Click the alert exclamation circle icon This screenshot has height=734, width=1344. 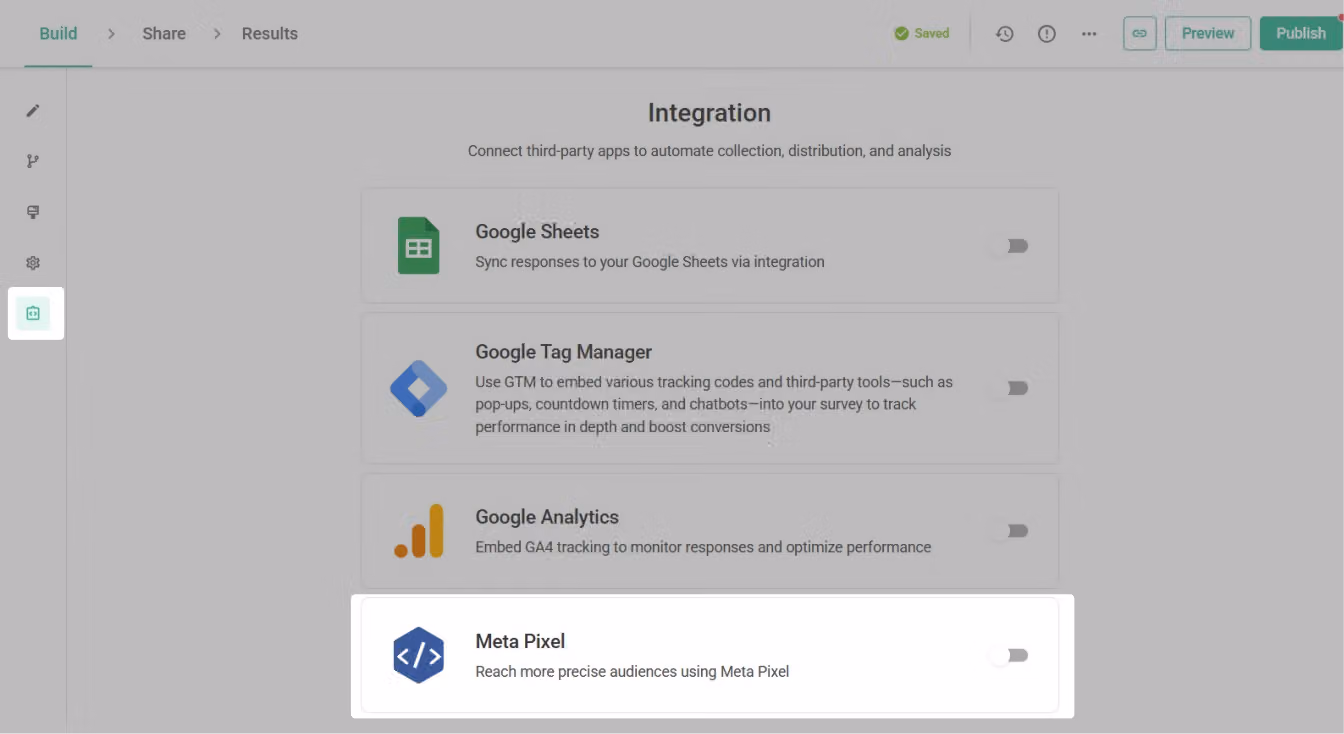1047,34
